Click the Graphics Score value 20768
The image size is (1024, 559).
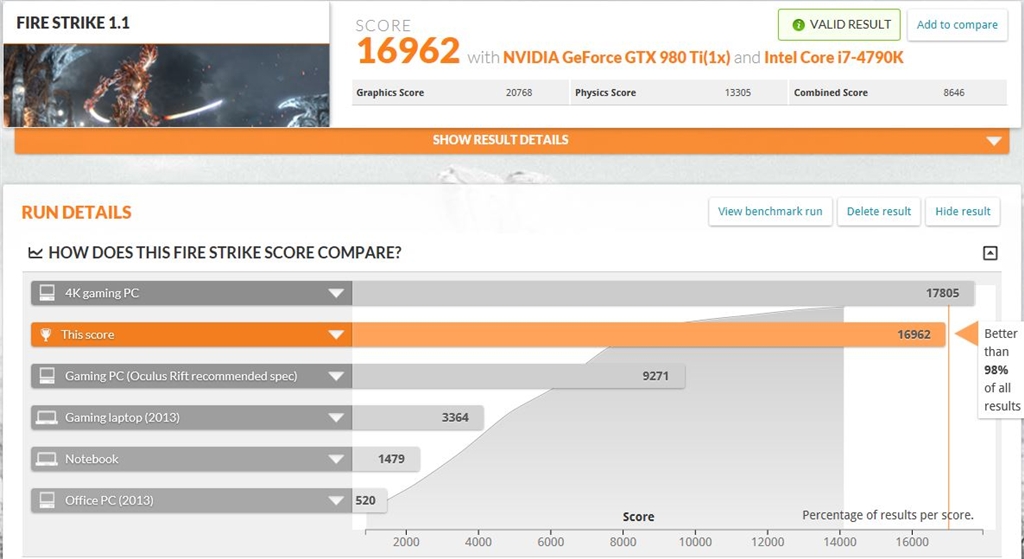(x=519, y=93)
